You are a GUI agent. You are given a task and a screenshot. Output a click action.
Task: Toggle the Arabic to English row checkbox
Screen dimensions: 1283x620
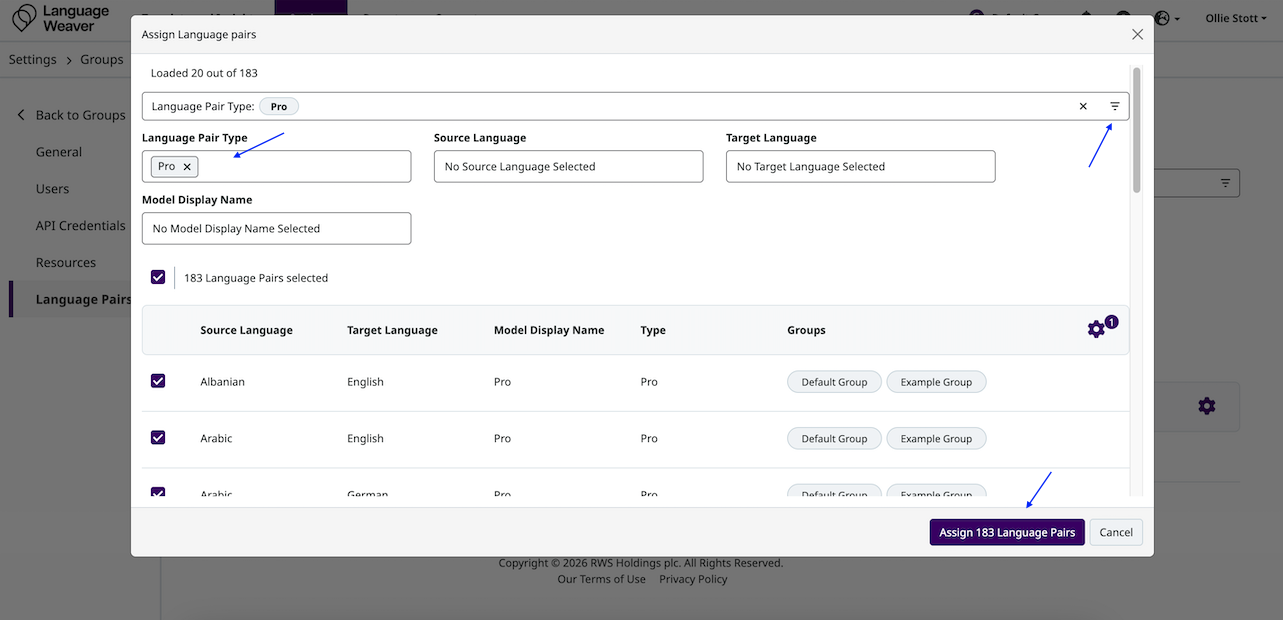coord(158,437)
